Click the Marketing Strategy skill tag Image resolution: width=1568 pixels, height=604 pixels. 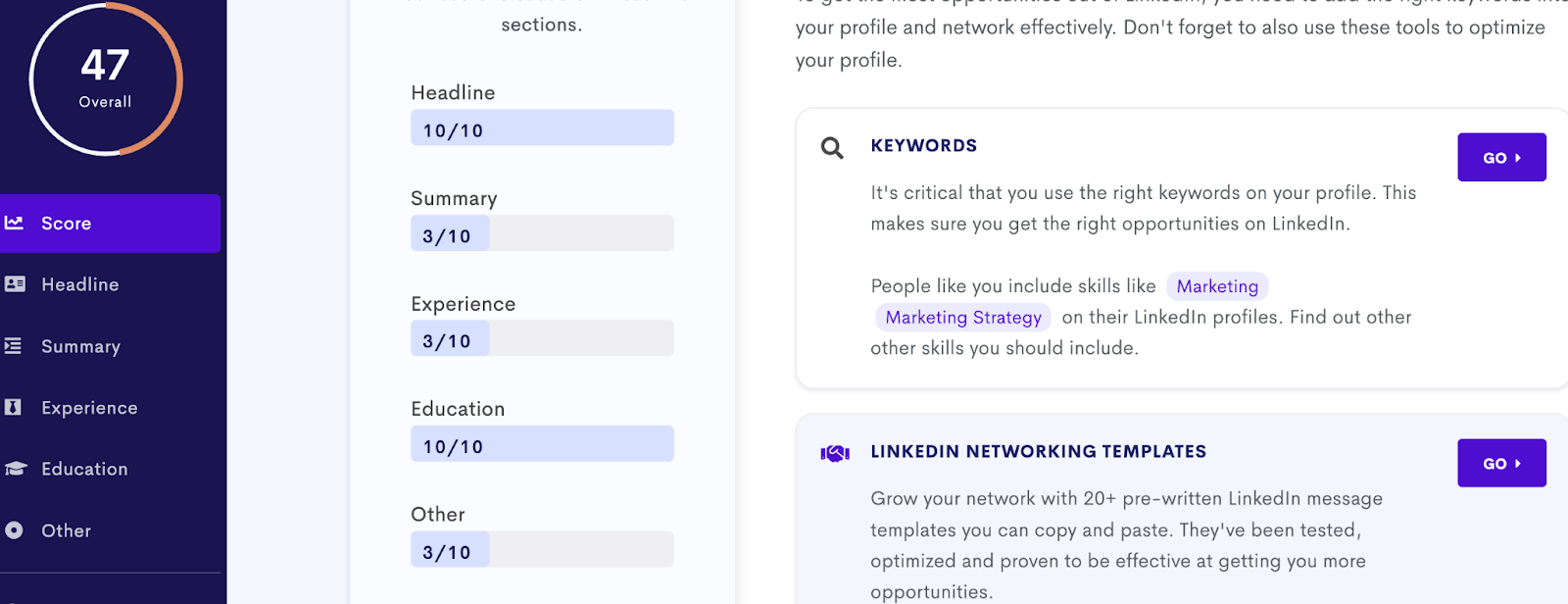[963, 318]
